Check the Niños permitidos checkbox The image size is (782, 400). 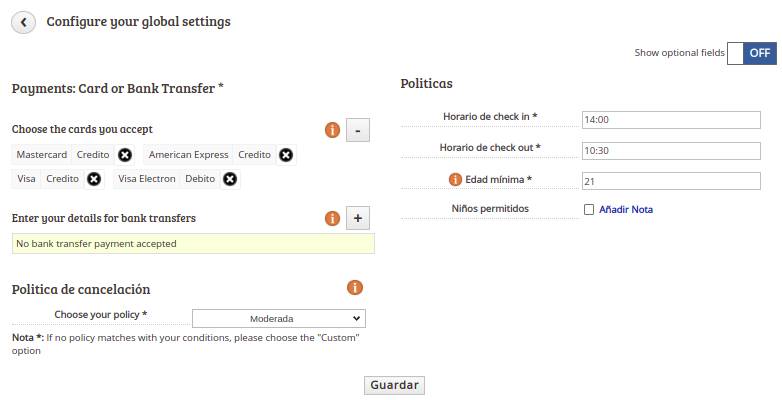tap(589, 209)
